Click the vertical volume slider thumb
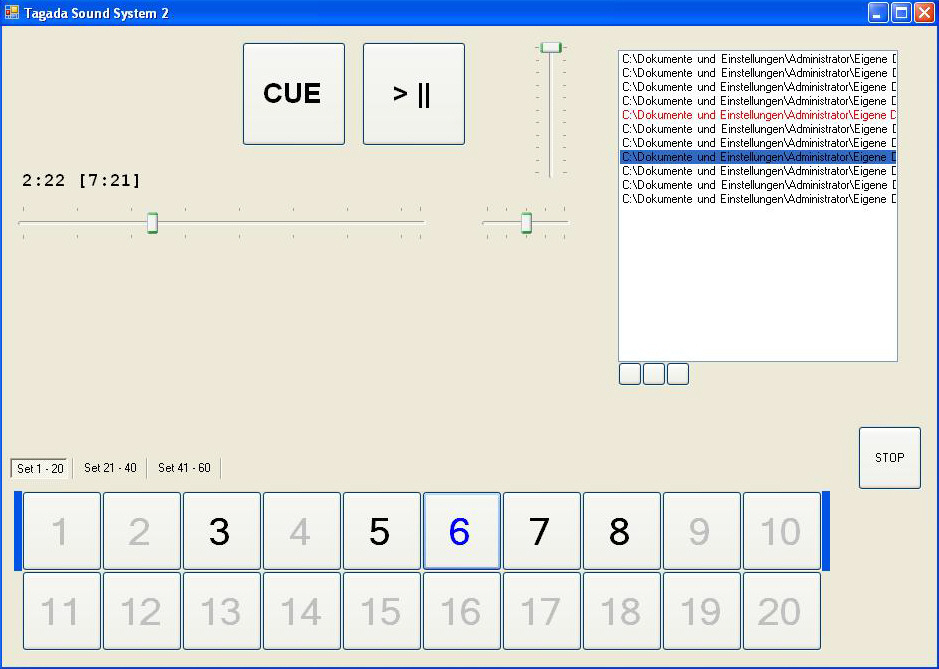Screen dimensions: 939x669 551,47
